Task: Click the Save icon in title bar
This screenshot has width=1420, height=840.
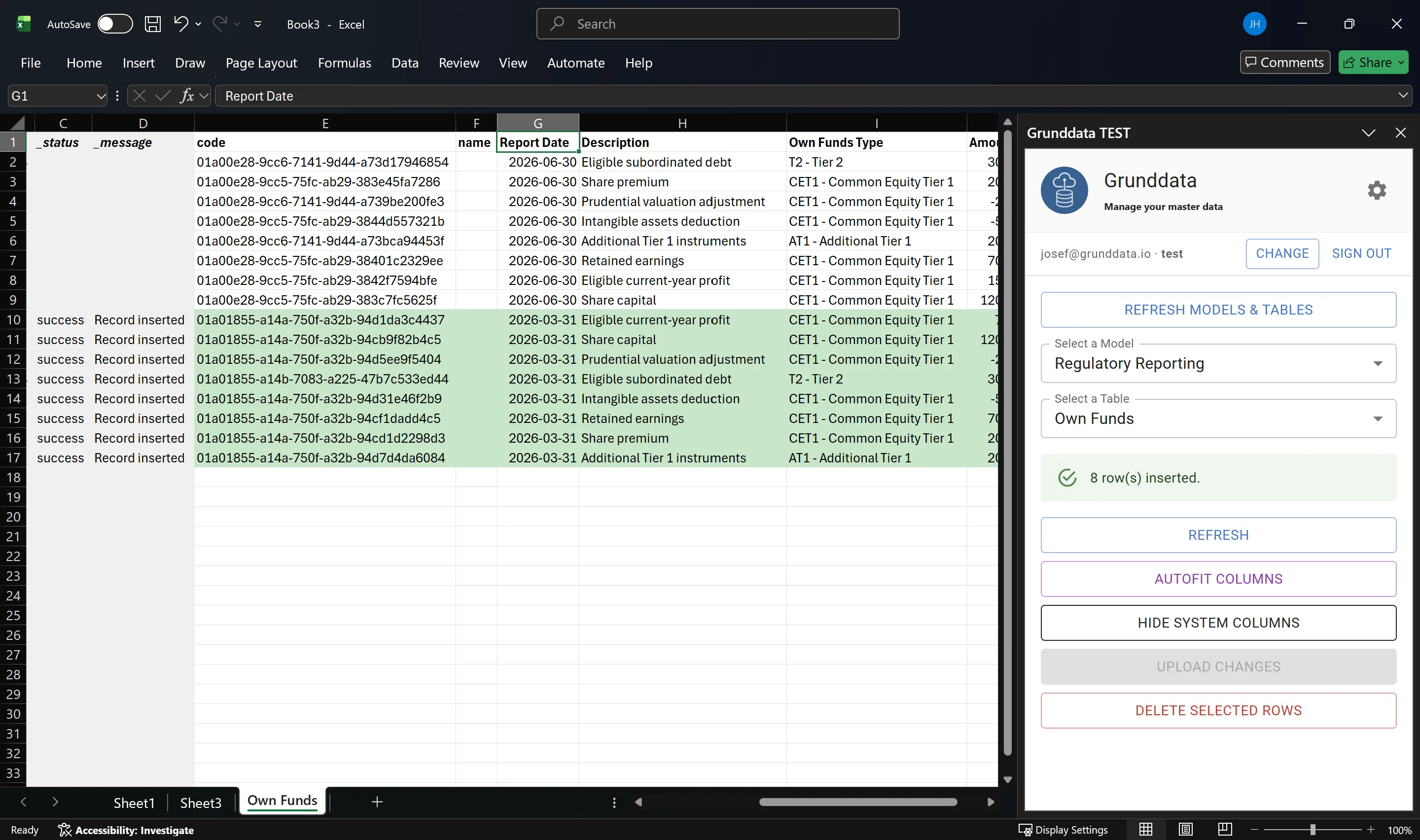Action: coord(152,24)
